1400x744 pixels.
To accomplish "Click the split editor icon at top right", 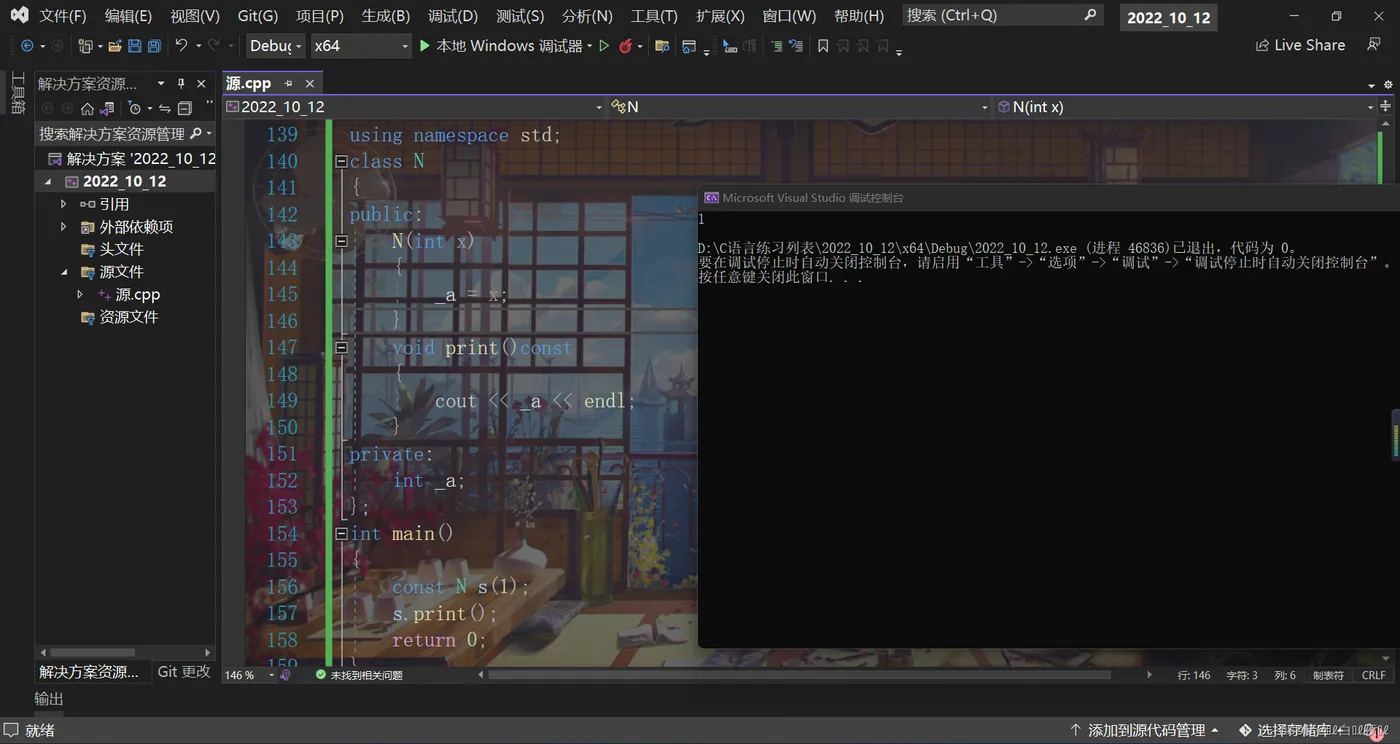I will pyautogui.click(x=1387, y=107).
